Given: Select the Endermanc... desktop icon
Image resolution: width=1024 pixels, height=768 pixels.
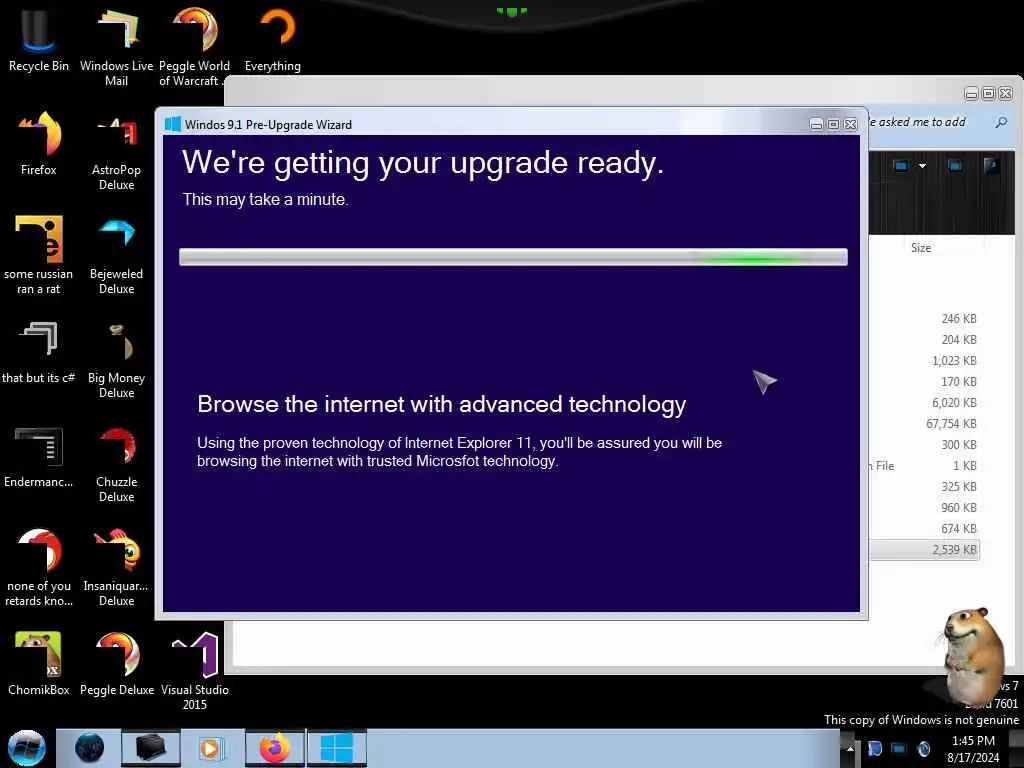Looking at the screenshot, I should 39,456.
